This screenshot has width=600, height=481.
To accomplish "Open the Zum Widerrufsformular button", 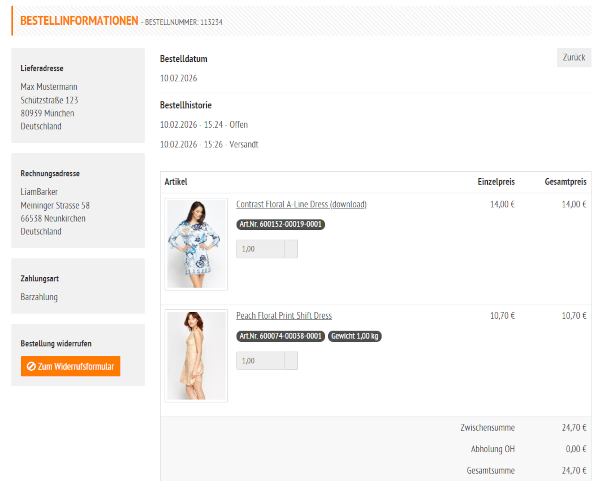I will [70, 367].
